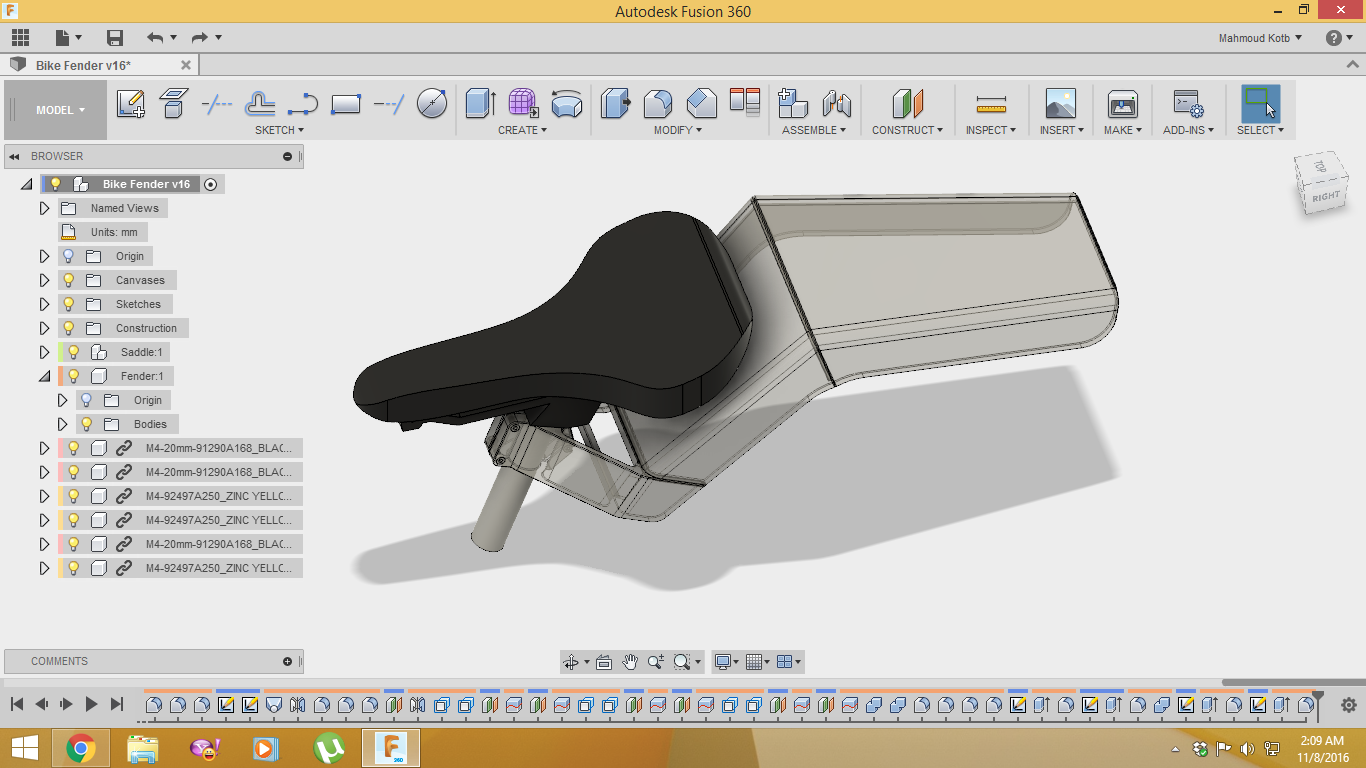This screenshot has height=768, width=1366.
Task: Expand the Saddle:1 component
Action: [44, 352]
